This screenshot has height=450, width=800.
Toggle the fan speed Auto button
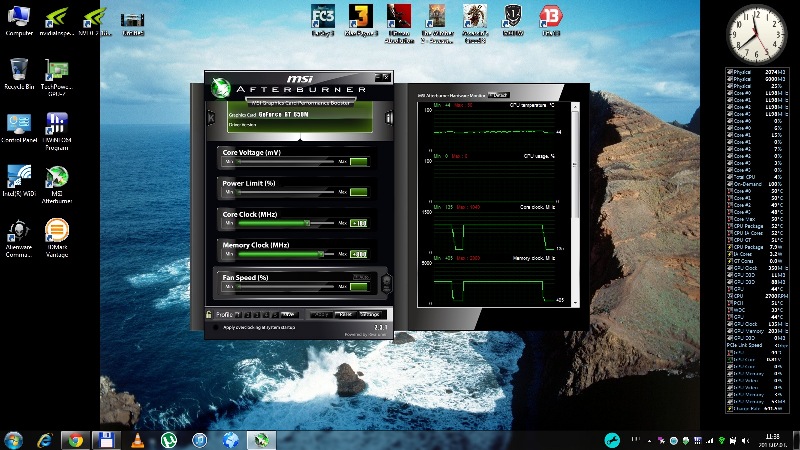[x=361, y=277]
